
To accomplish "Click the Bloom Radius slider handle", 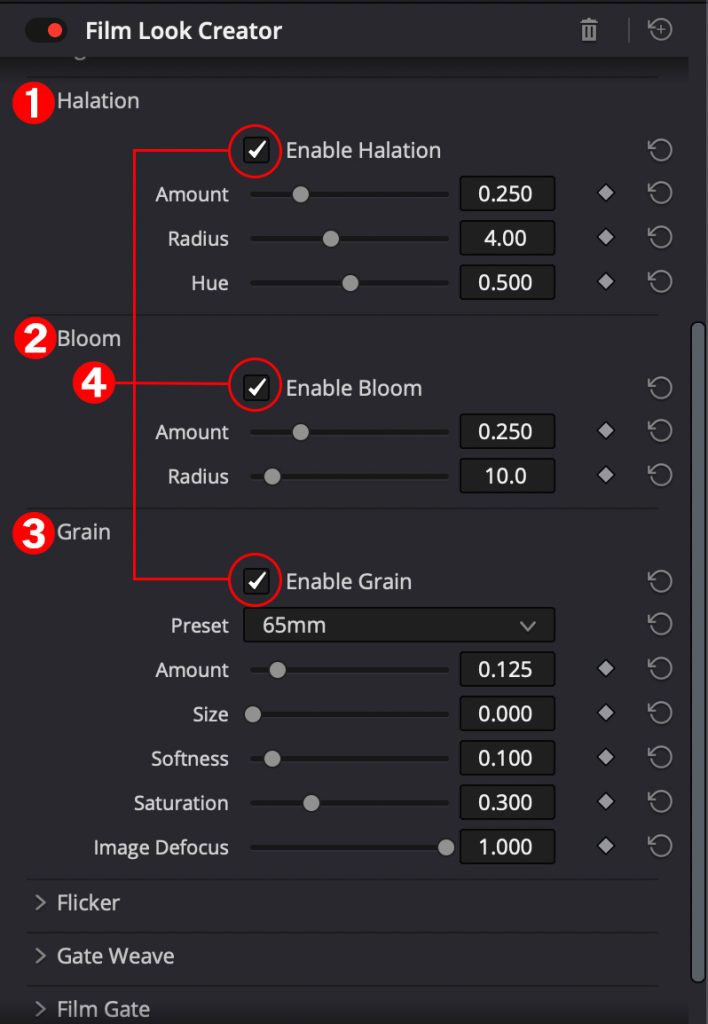I will 272,476.
